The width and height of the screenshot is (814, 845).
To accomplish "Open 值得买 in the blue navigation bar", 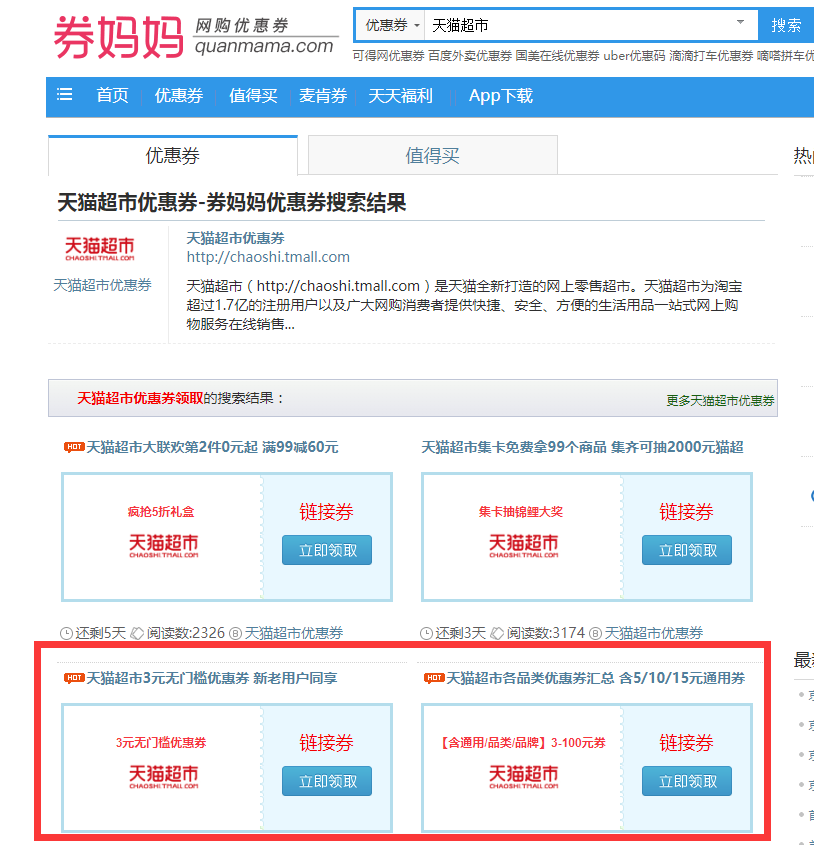I will 253,95.
